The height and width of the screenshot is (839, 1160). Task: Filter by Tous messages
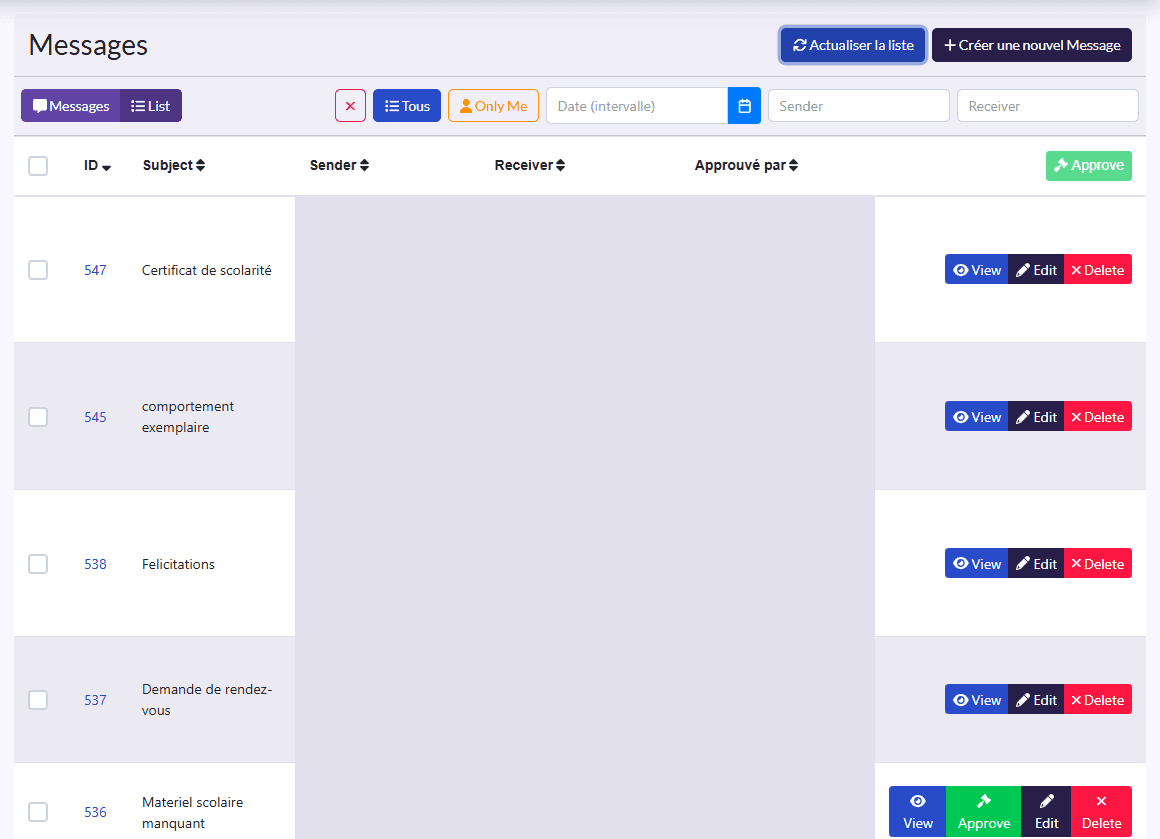(407, 106)
